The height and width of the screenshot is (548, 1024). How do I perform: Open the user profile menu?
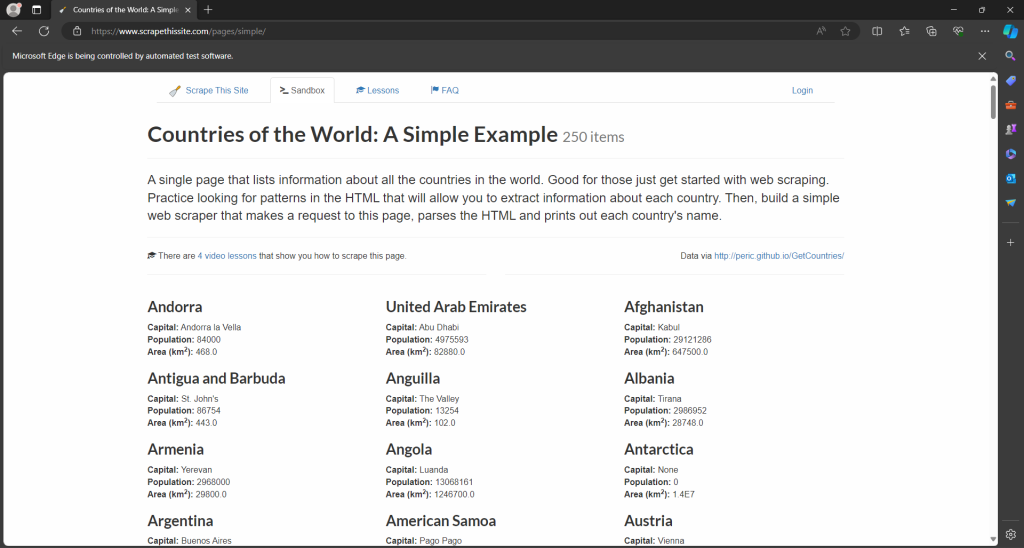point(13,9)
